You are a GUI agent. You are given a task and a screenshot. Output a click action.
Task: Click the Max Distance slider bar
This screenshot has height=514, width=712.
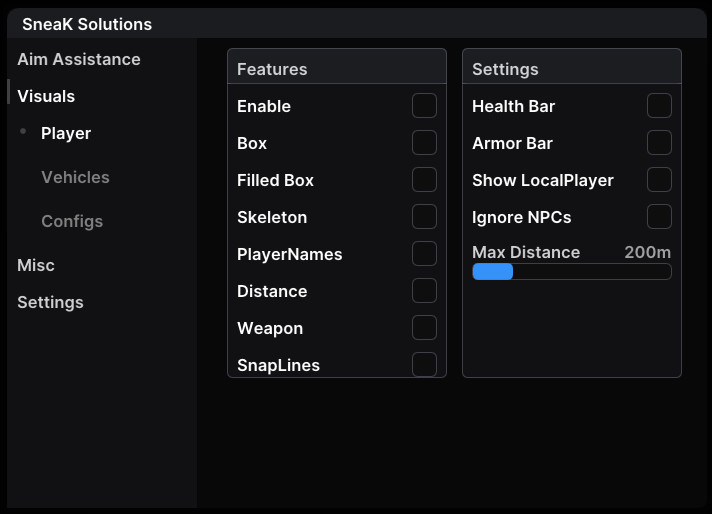tap(571, 272)
